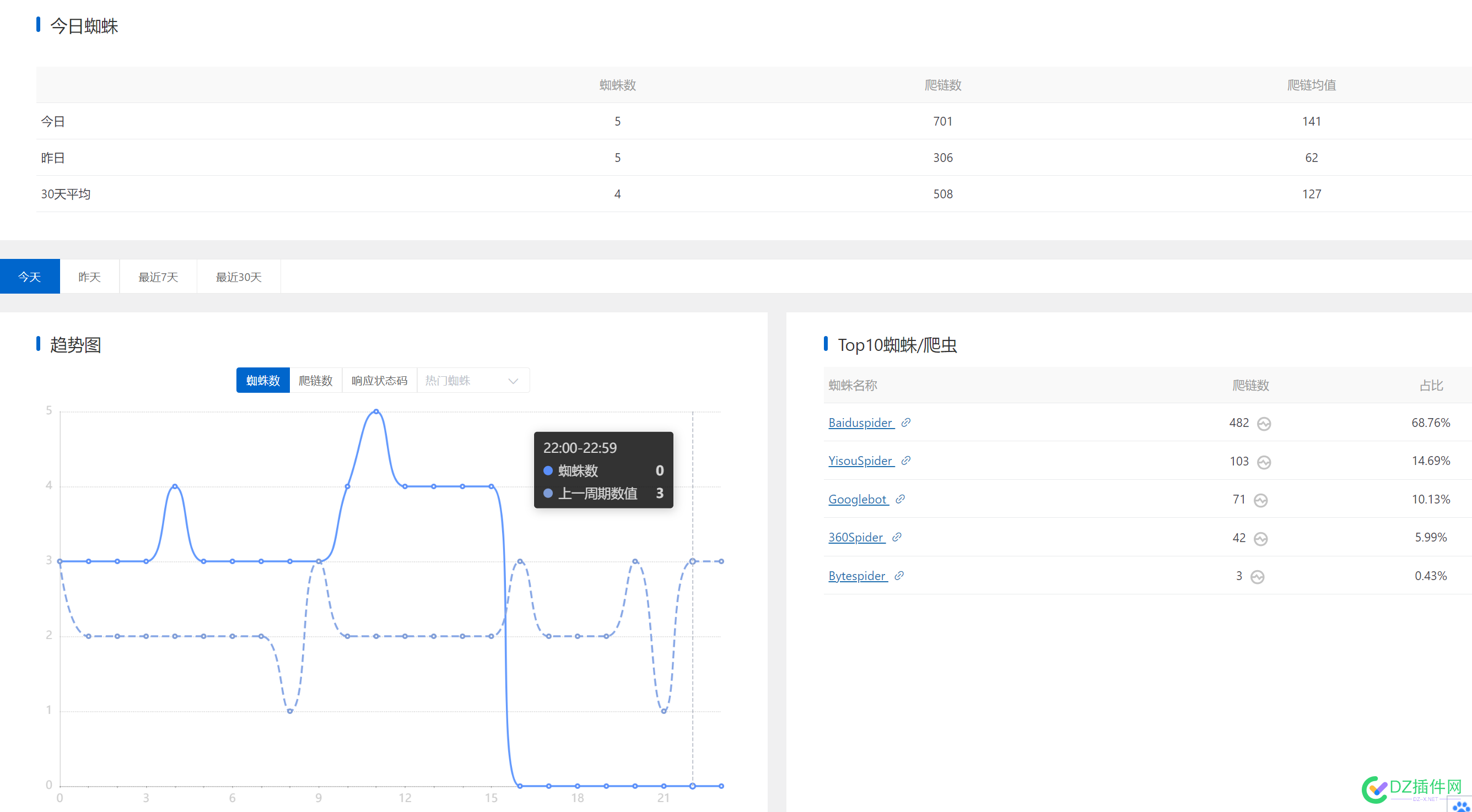Click 30-day average 爬链均值 value 127
Viewport: 1472px width, 812px height.
click(1312, 194)
